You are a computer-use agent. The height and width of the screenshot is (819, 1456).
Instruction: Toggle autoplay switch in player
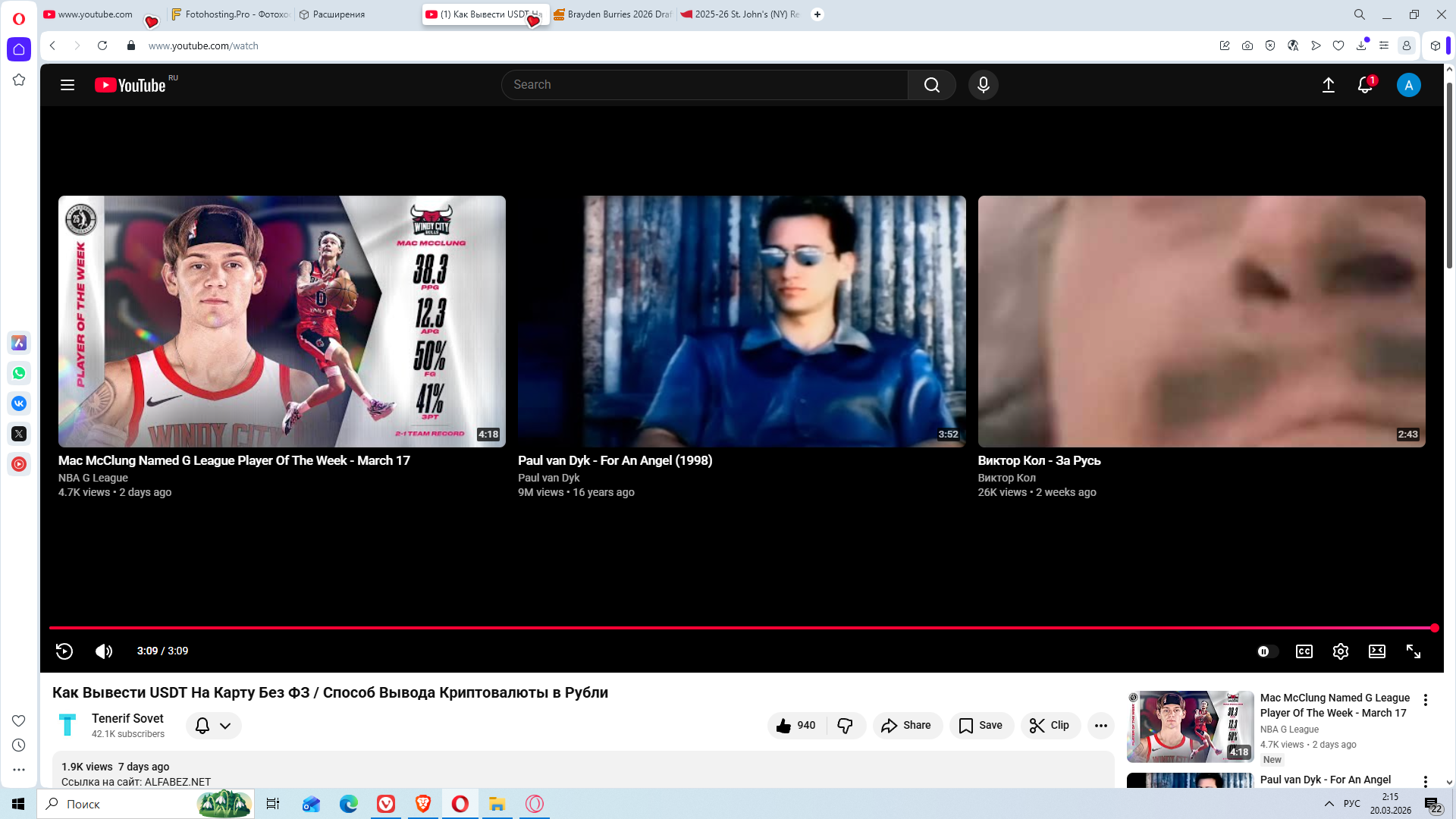1266,651
